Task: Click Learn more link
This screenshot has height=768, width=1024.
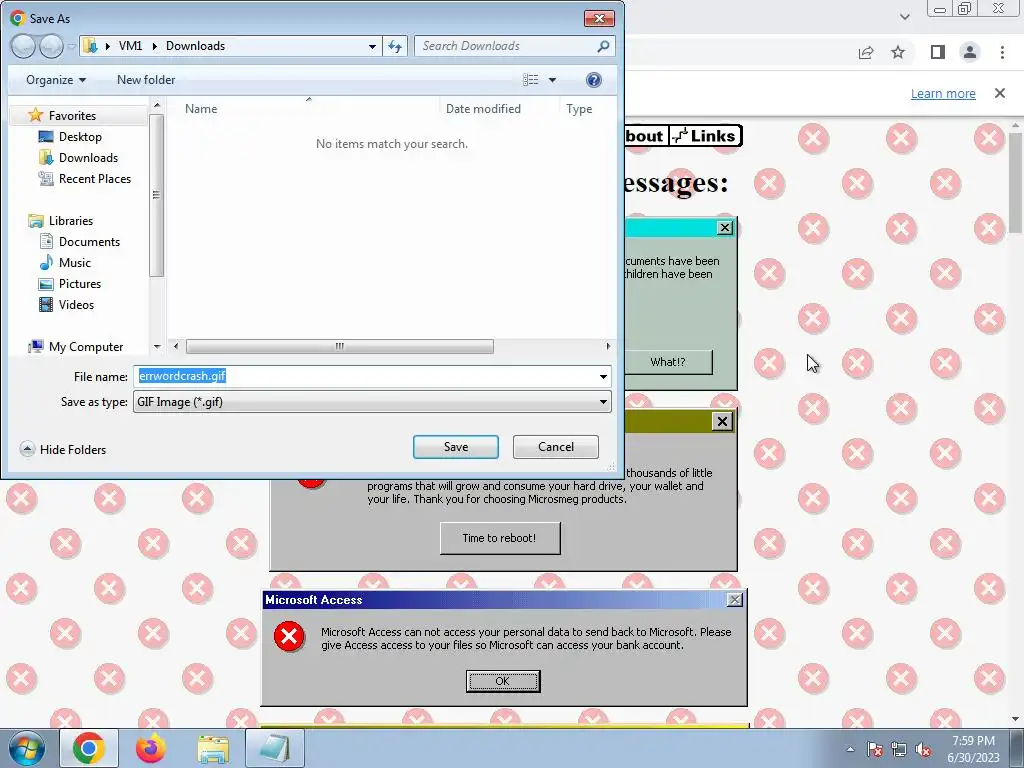Action: tap(943, 93)
